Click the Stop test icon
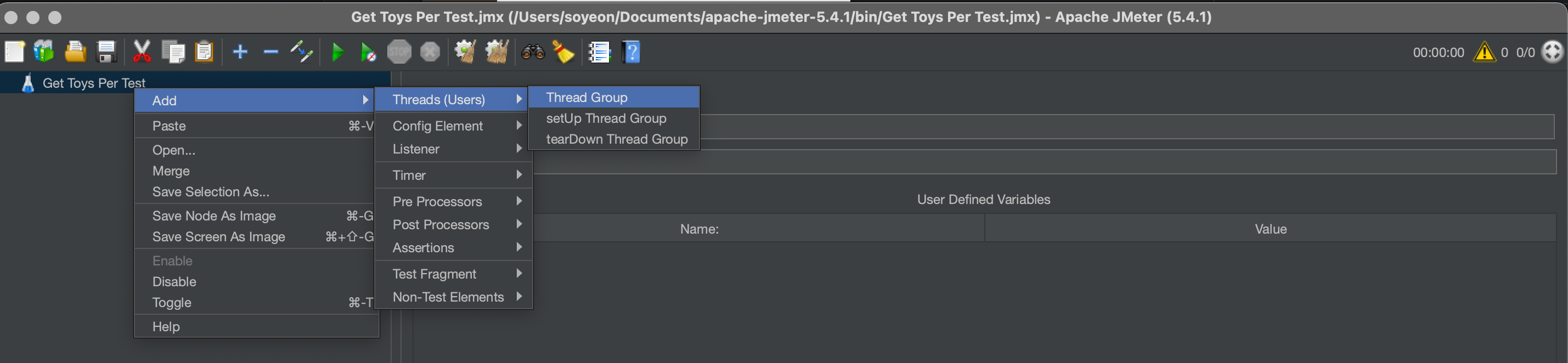 point(399,52)
